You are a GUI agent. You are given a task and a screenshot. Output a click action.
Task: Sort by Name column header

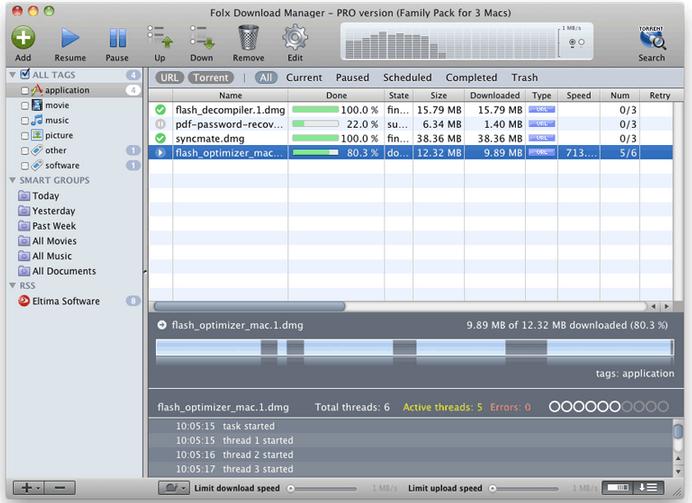(230, 95)
